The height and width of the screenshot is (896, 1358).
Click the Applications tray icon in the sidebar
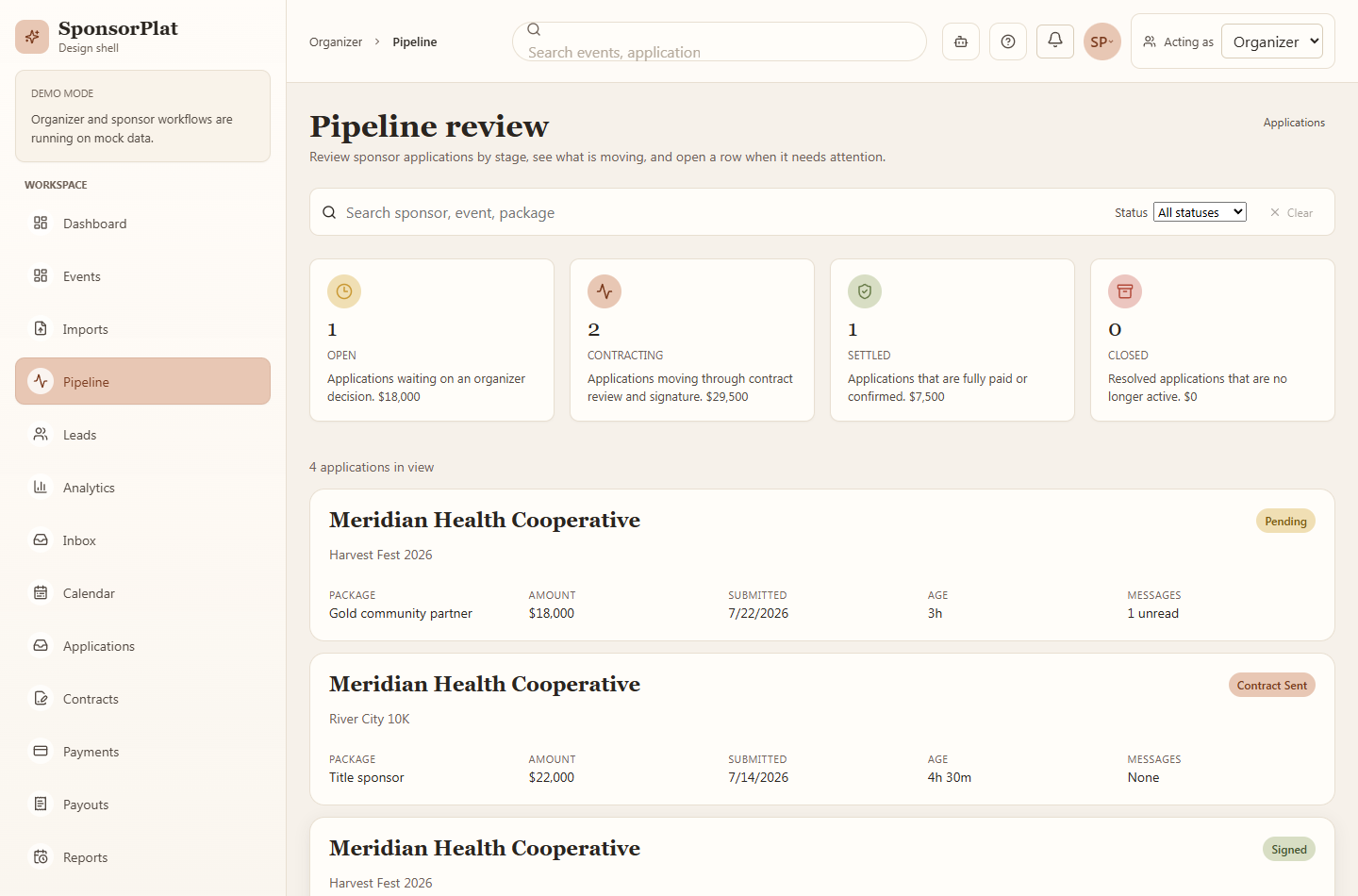pos(41,645)
